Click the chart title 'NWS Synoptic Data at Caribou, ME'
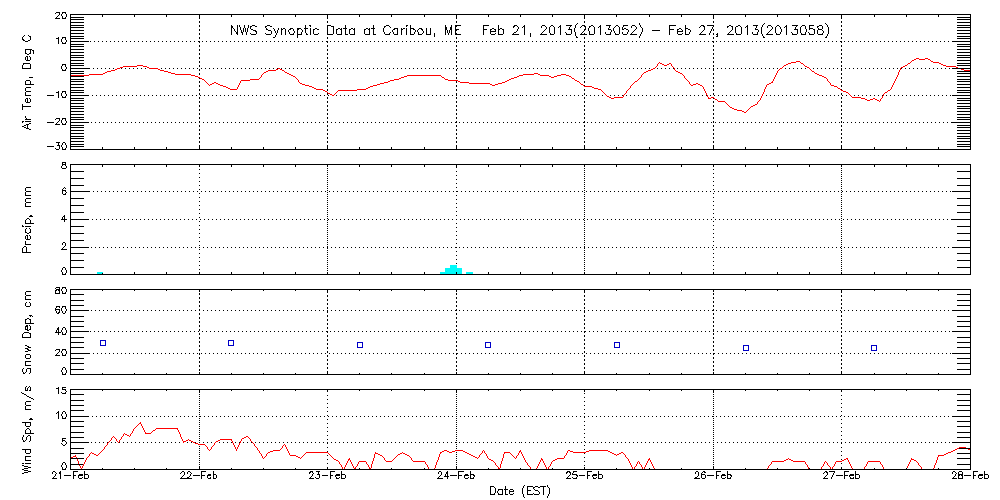 click(346, 30)
